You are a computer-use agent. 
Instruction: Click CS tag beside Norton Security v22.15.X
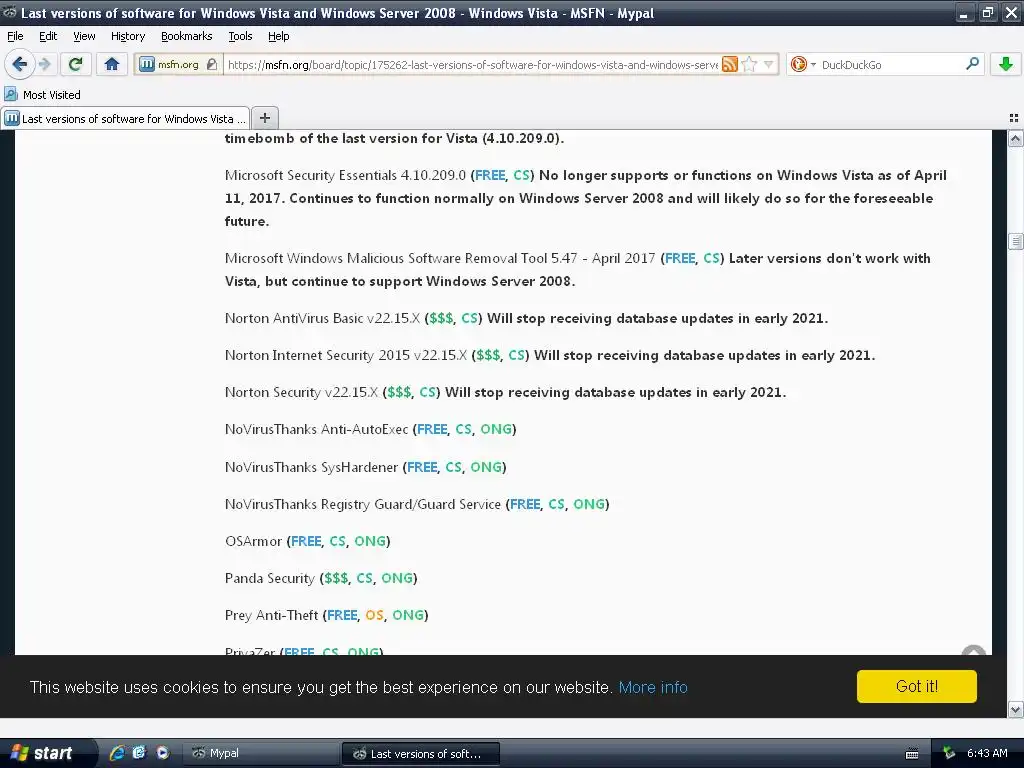point(427,392)
